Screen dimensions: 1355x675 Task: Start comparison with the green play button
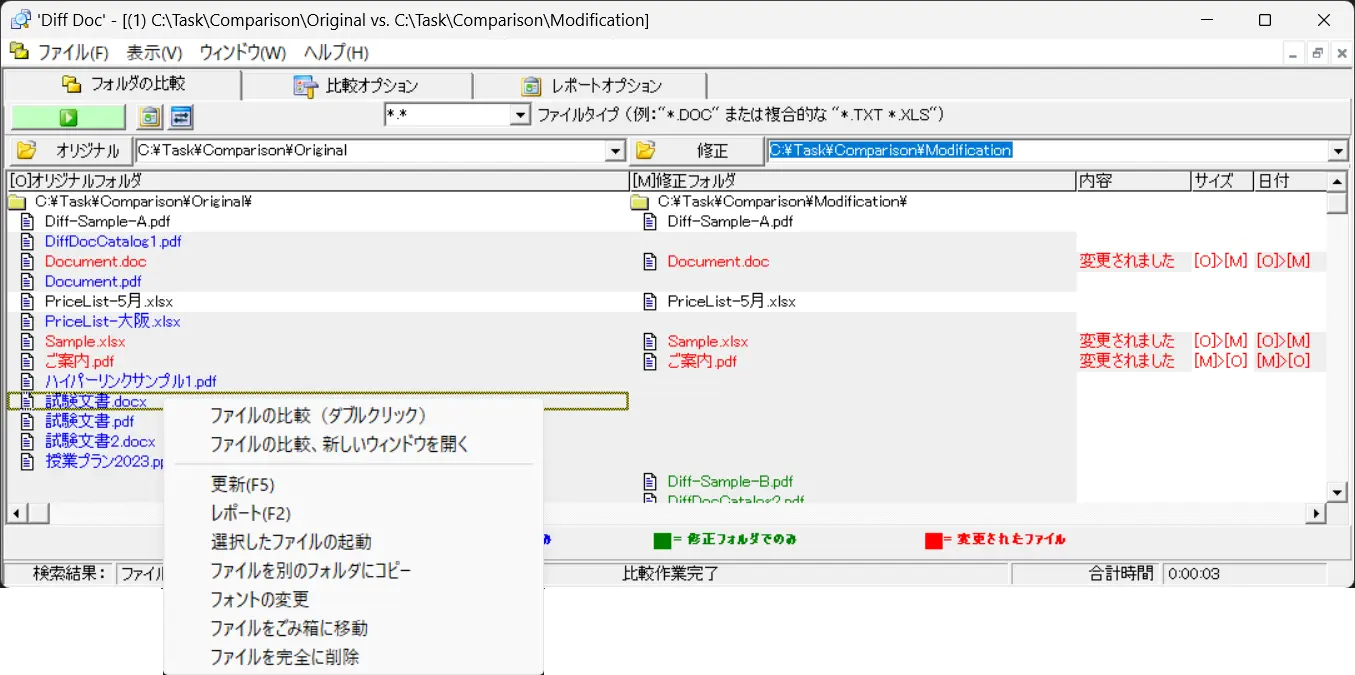pyautogui.click(x=68, y=117)
